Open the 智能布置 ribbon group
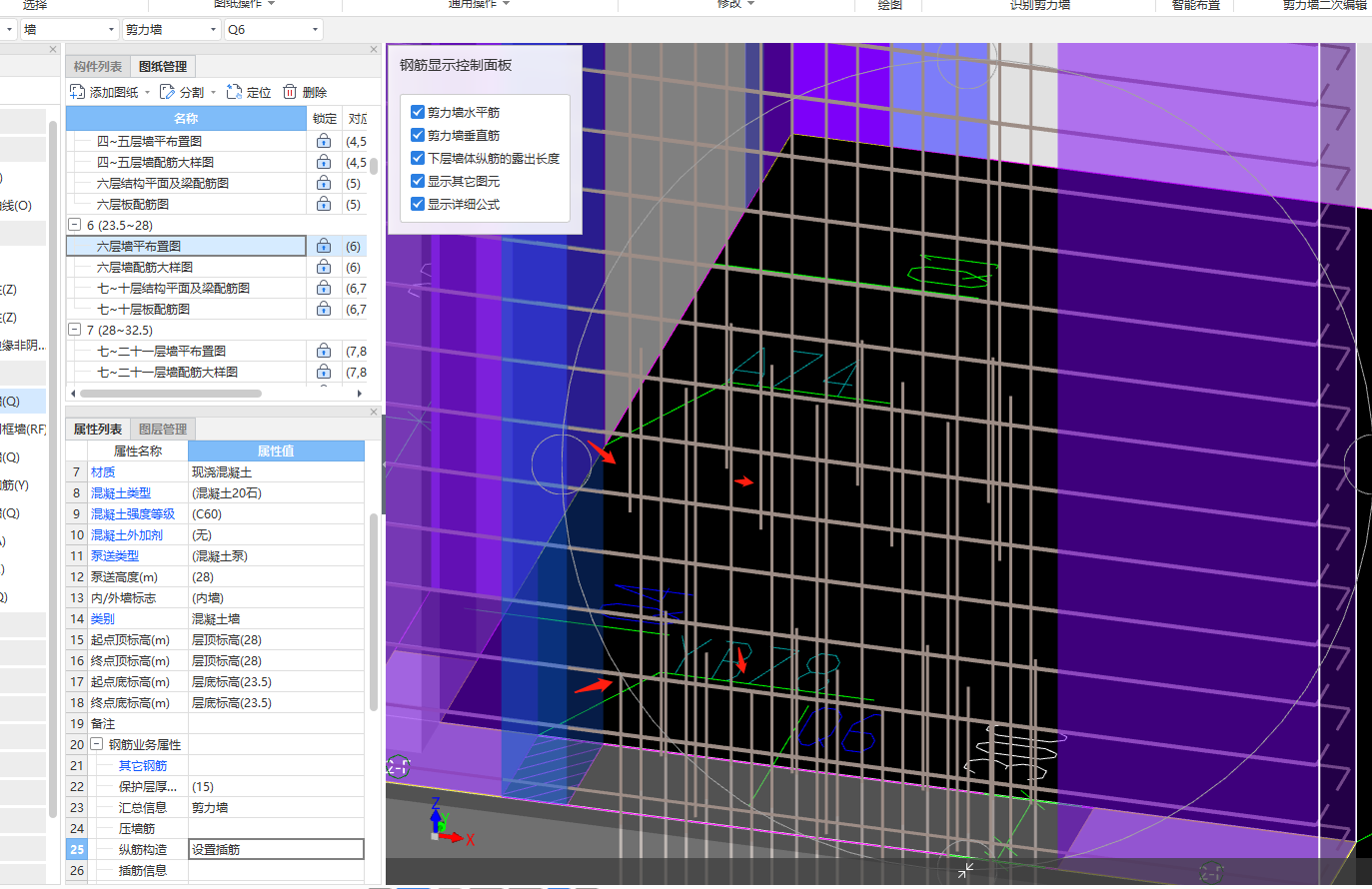Image resolution: width=1372 pixels, height=889 pixels. point(1196,4)
